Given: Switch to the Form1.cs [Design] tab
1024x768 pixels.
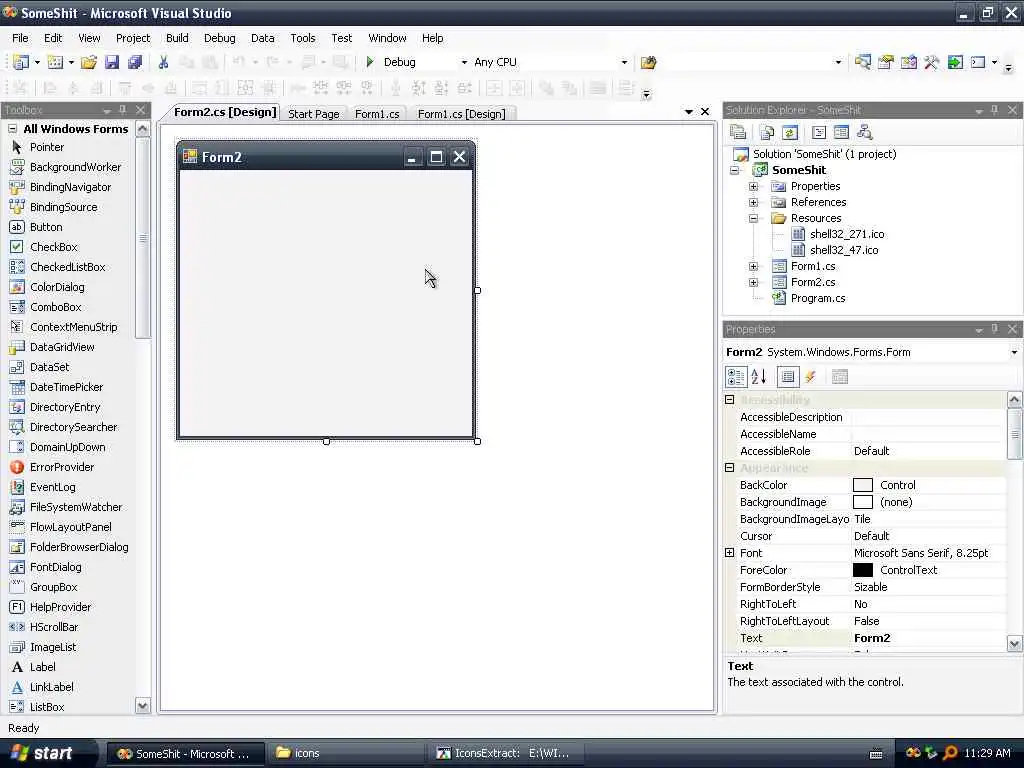Looking at the screenshot, I should coord(461,114).
